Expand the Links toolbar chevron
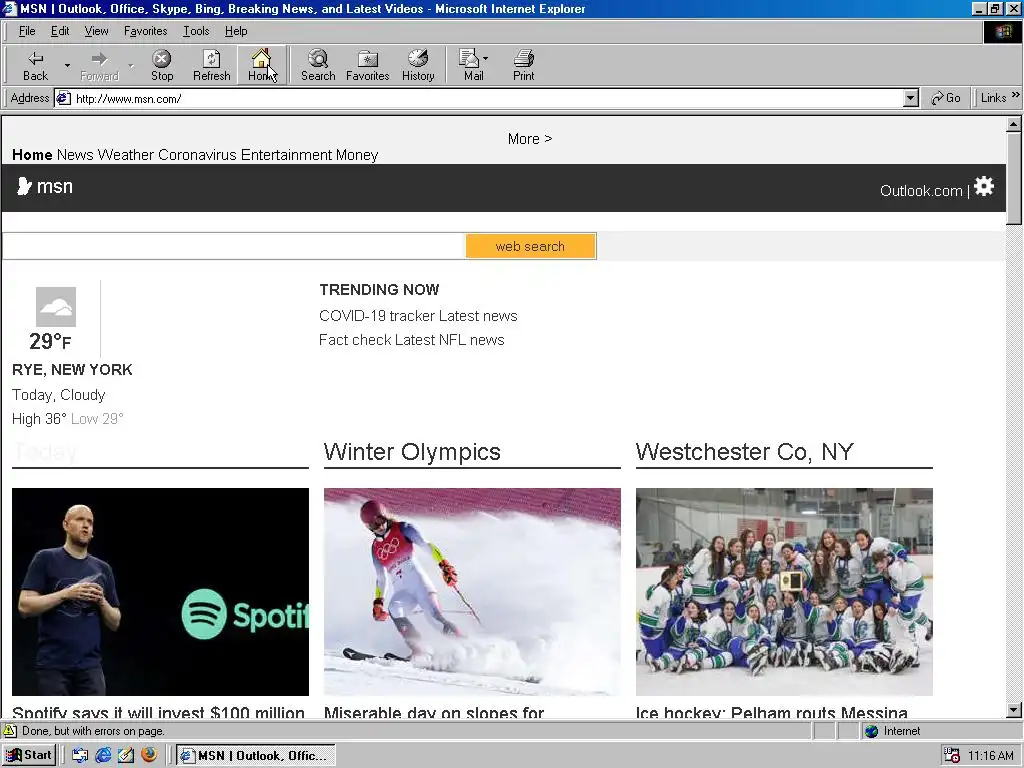 click(1016, 95)
